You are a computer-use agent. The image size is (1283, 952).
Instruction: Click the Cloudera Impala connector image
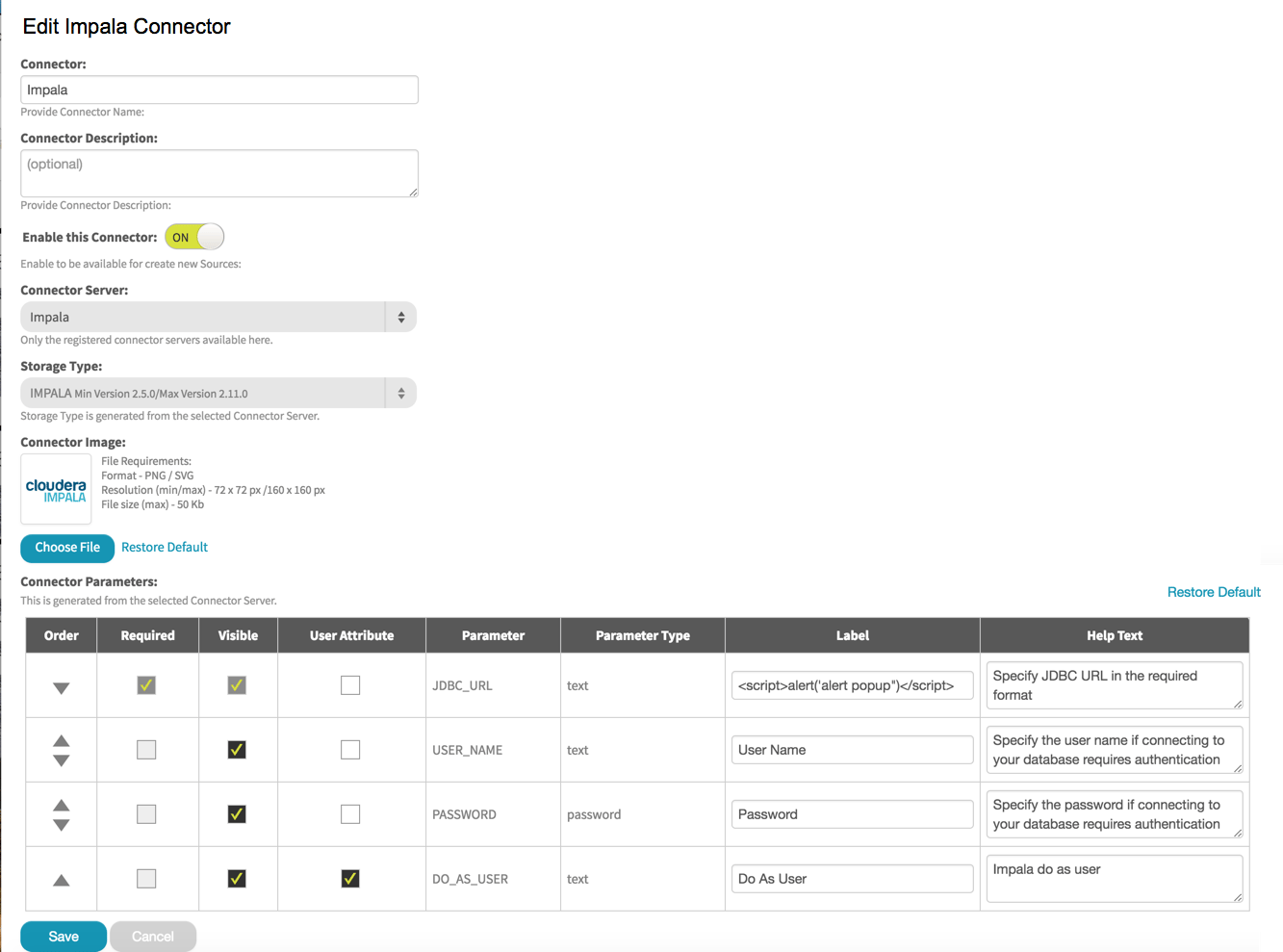click(x=56, y=490)
